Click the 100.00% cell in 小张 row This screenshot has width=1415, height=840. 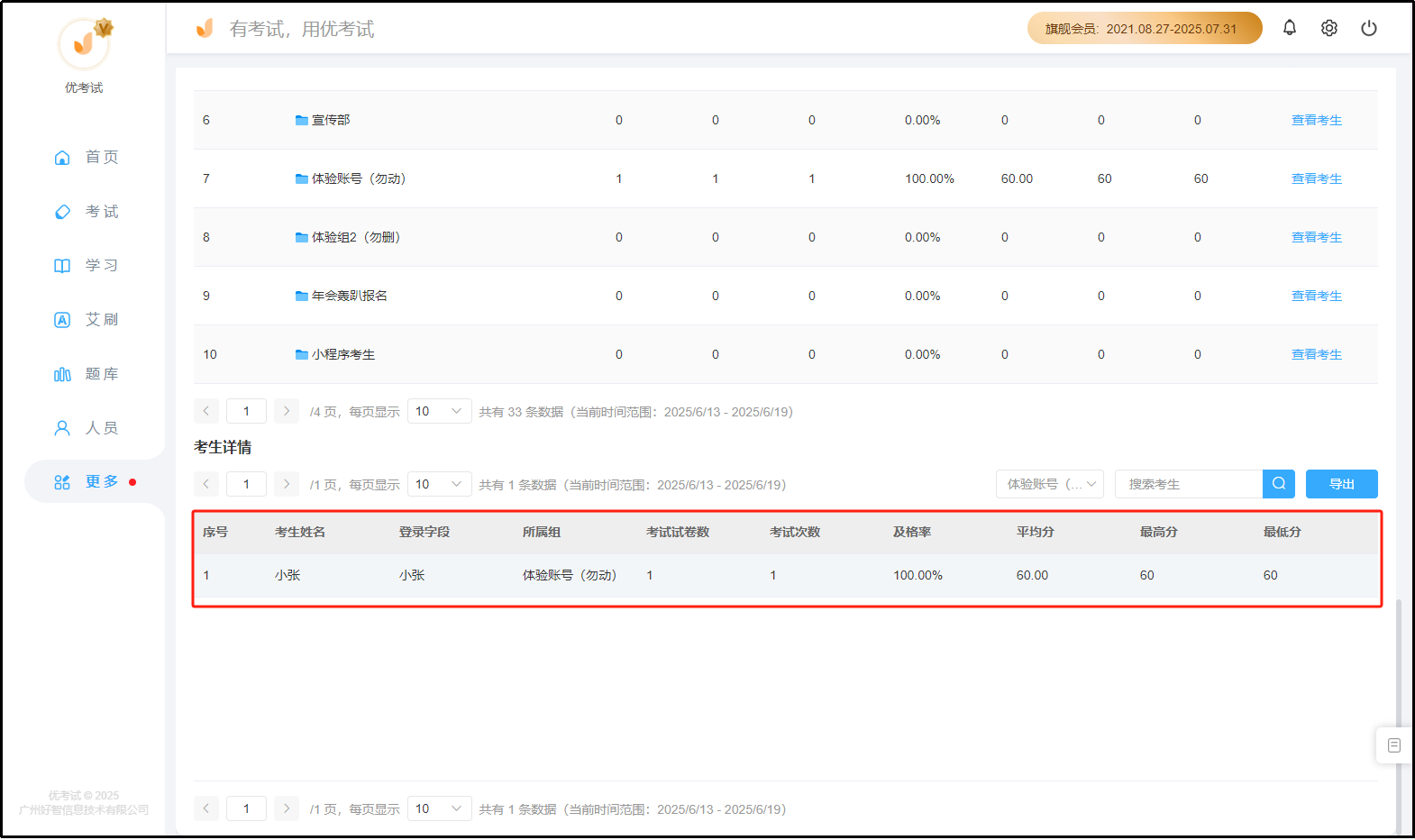click(918, 575)
